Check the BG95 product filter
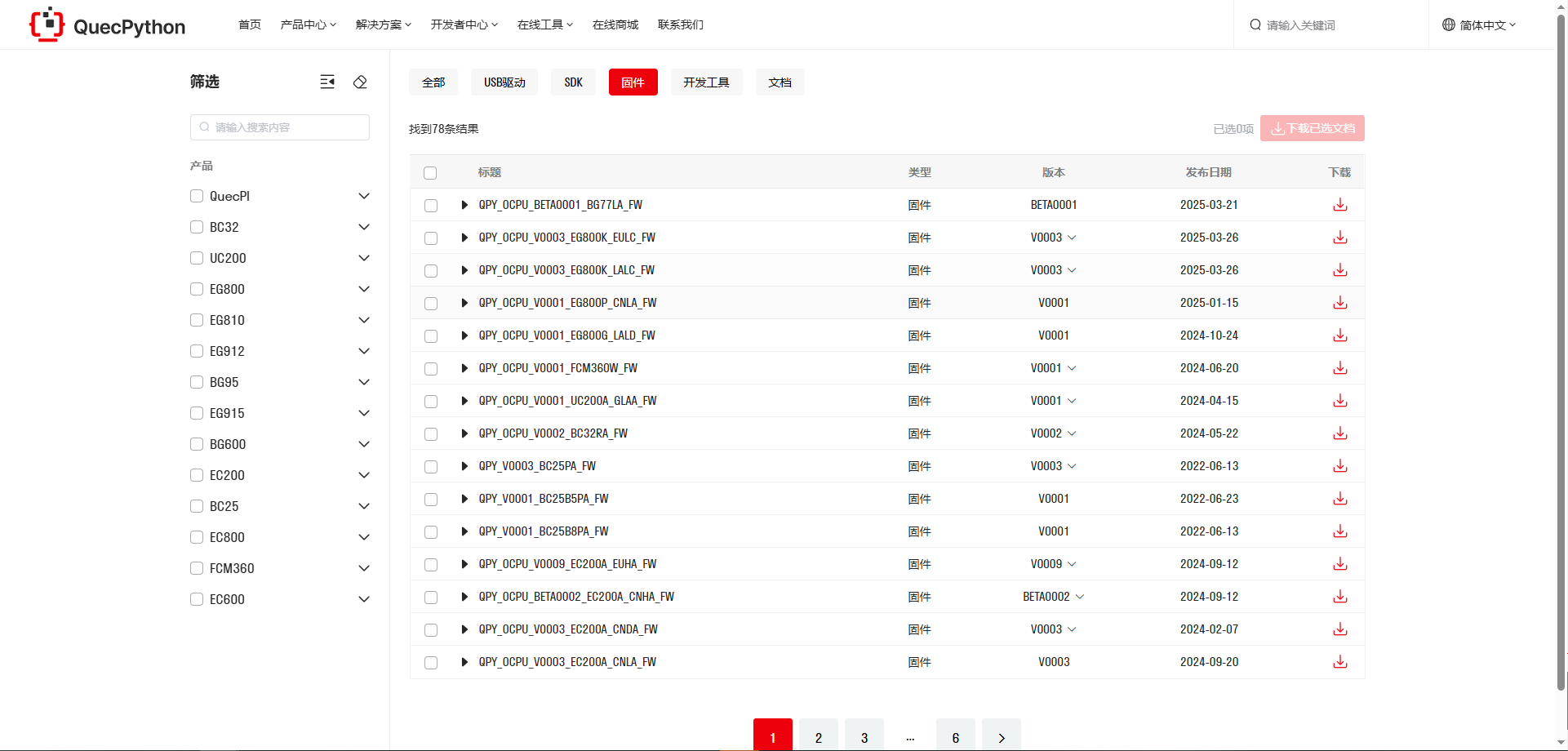Viewport: 1568px width, 751px height. pos(197,382)
